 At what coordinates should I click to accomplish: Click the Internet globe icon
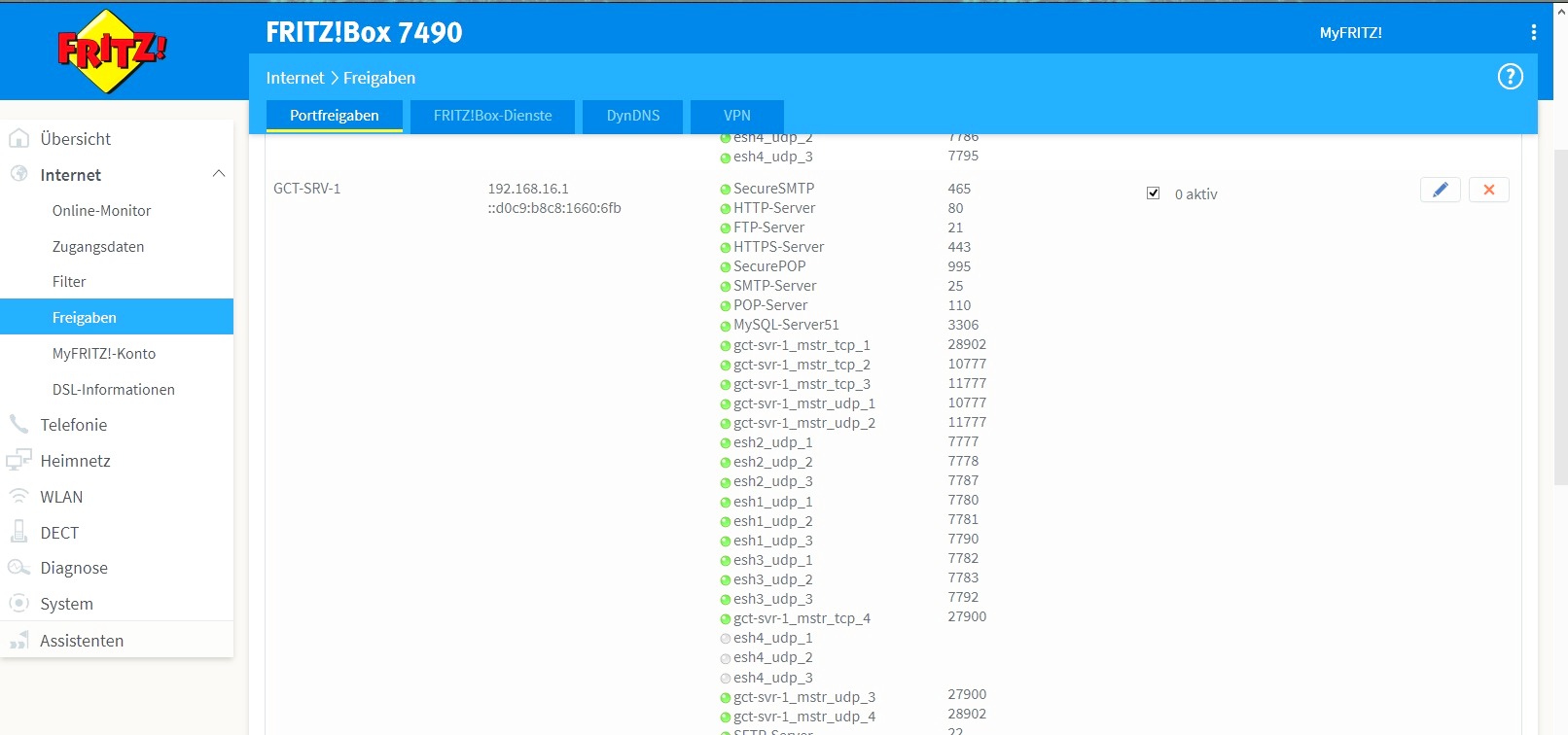click(x=18, y=174)
